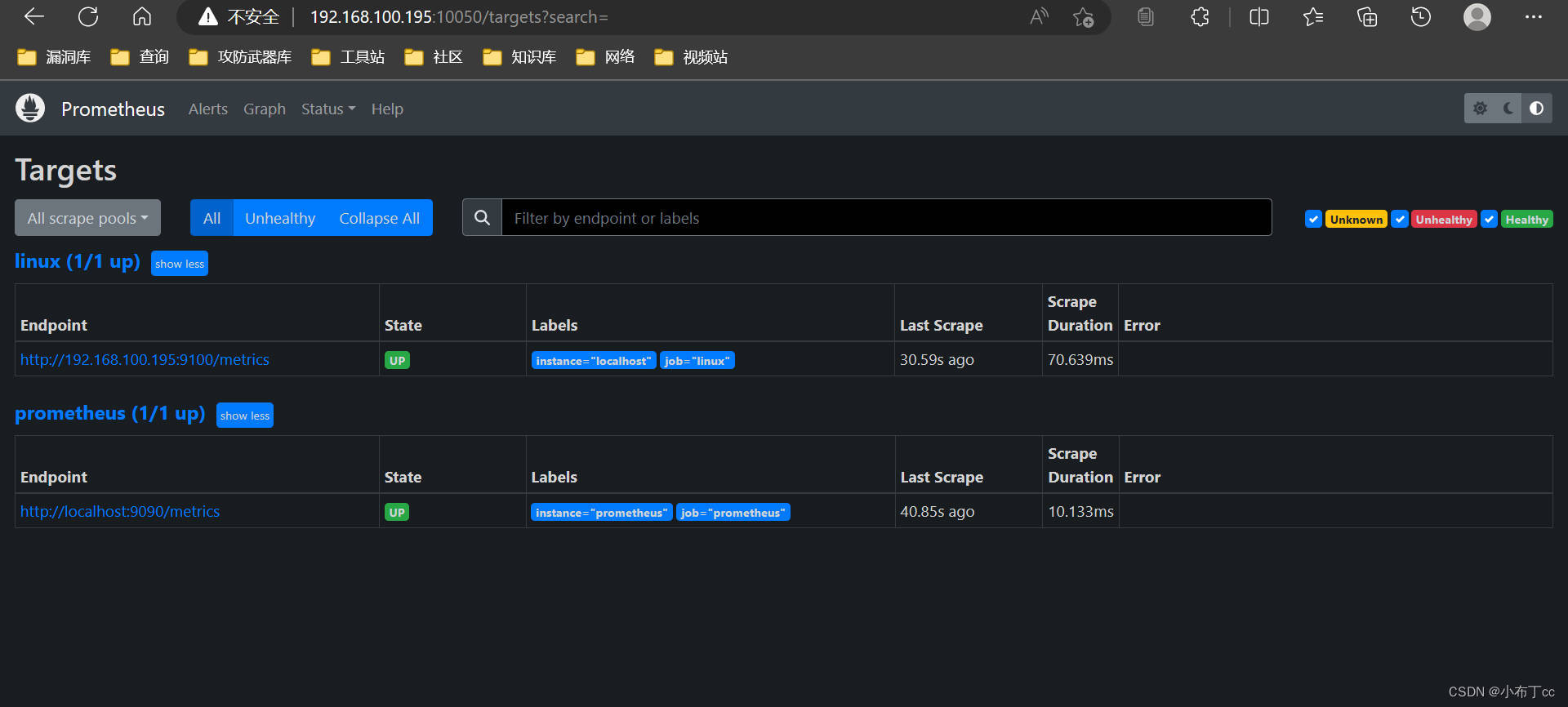Click the 30.59s ago last scrape value

tap(937, 359)
